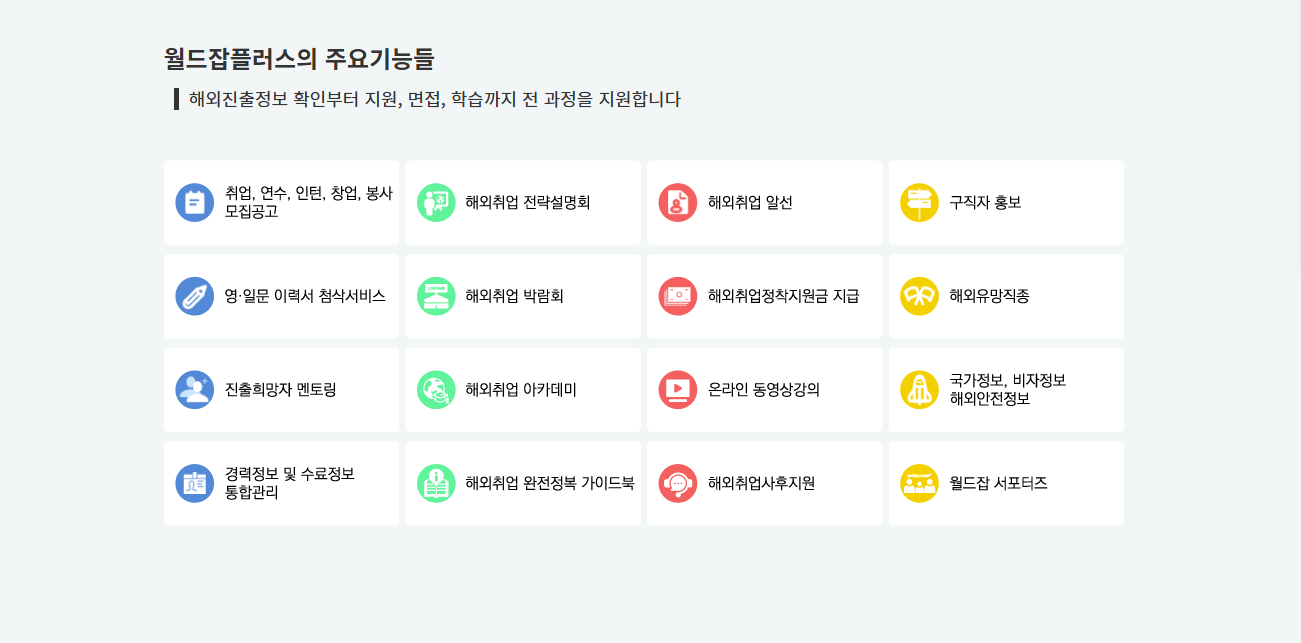Image resolution: width=1301 pixels, height=643 pixels.
Task: Click the yellow signpost icon for 구직자 홍보
Action: pyautogui.click(x=920, y=202)
